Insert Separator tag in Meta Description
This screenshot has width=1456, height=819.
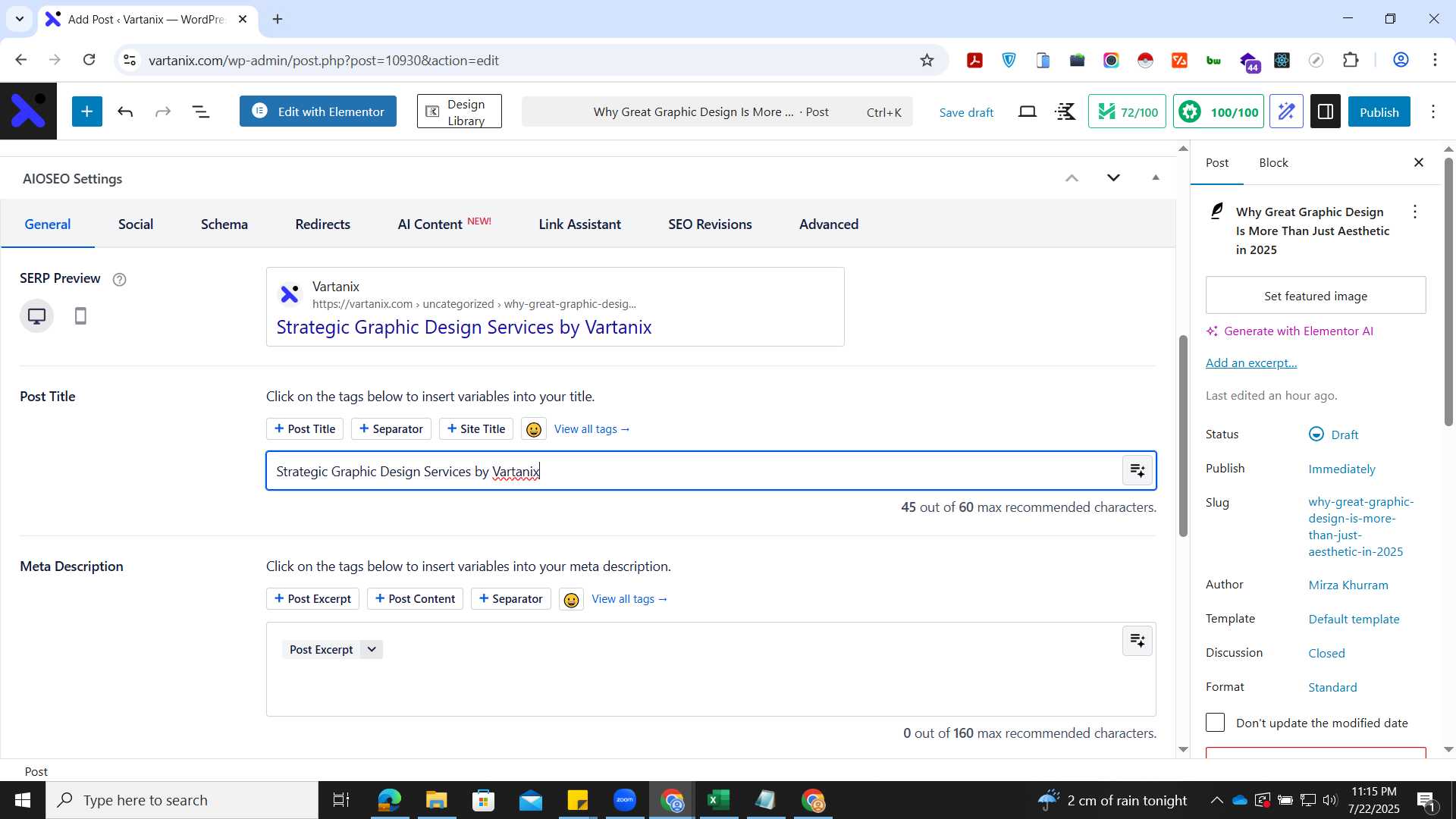pos(511,599)
